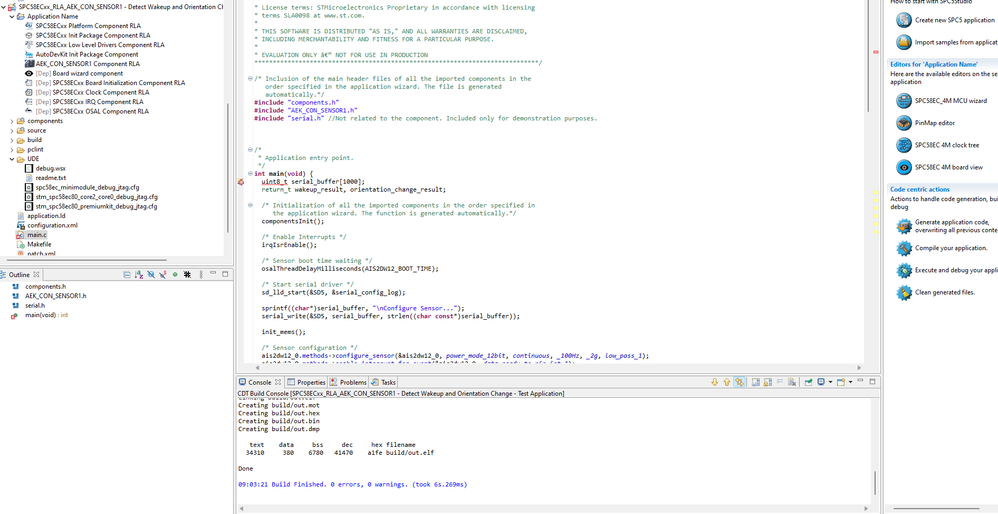The width and height of the screenshot is (998, 514).
Task: Jump to previous error in Console
Action: [x=727, y=382]
